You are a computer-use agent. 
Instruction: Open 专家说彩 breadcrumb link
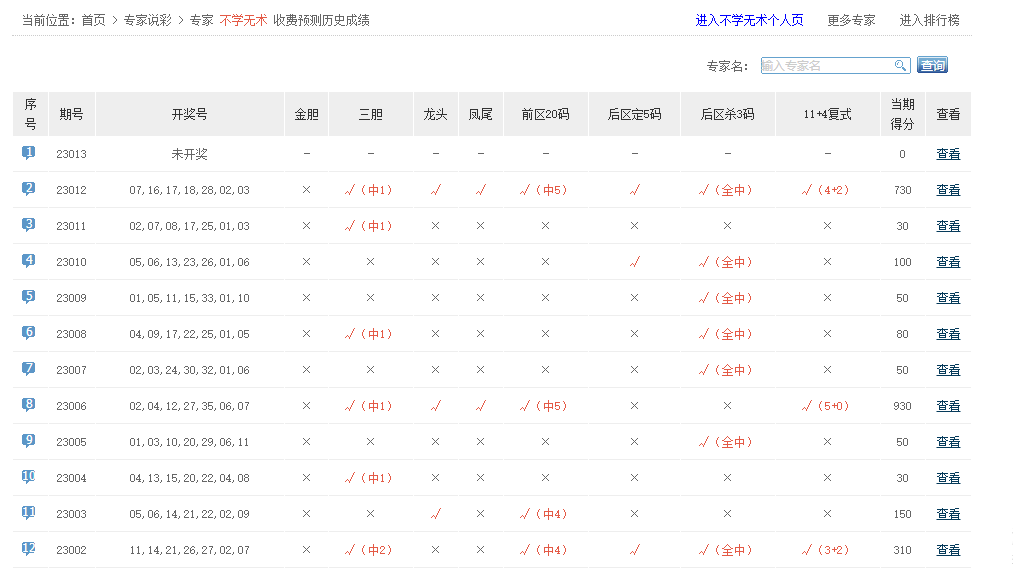tap(147, 20)
